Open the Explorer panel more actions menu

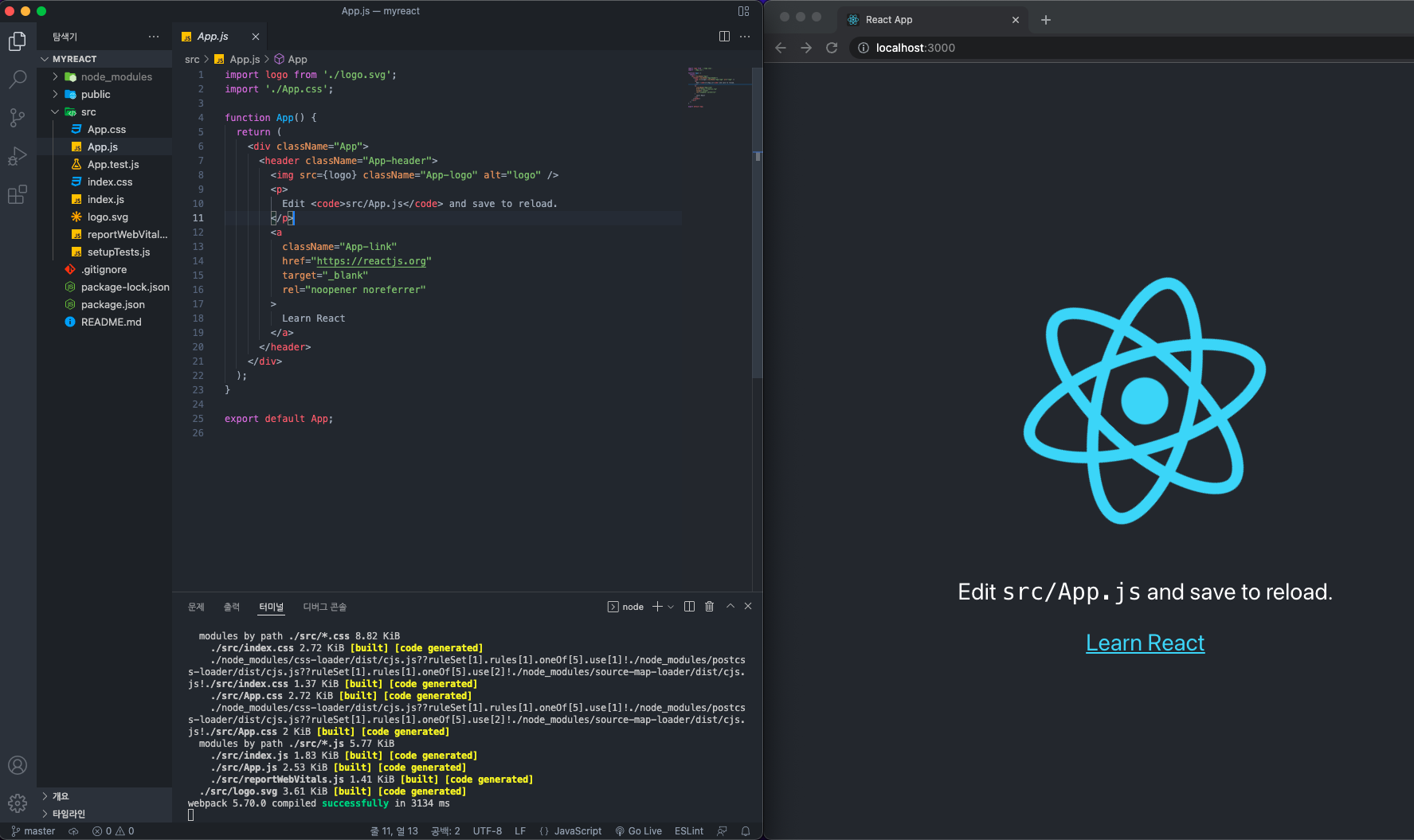pyautogui.click(x=154, y=37)
